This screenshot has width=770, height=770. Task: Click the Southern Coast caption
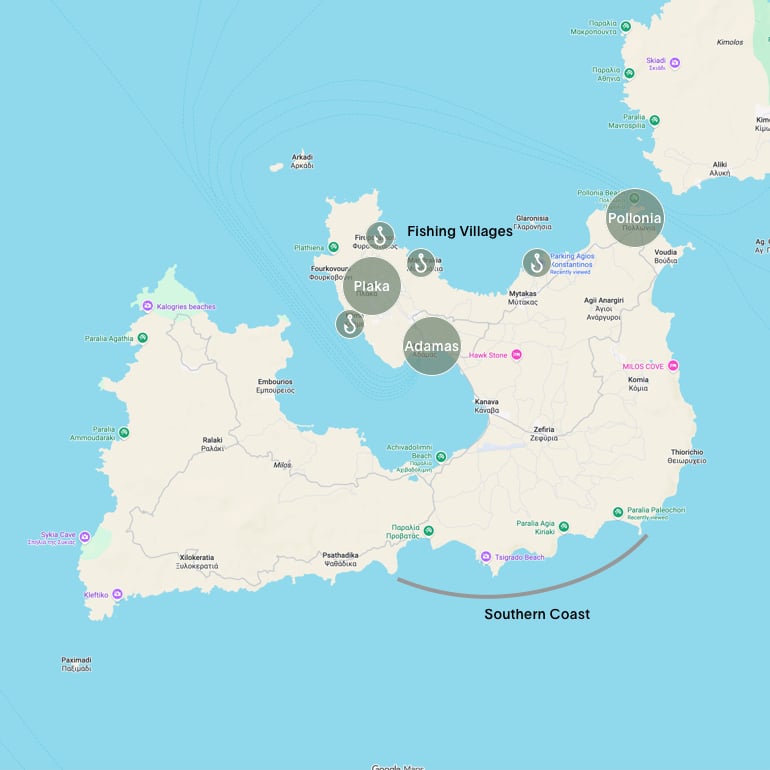pos(537,614)
